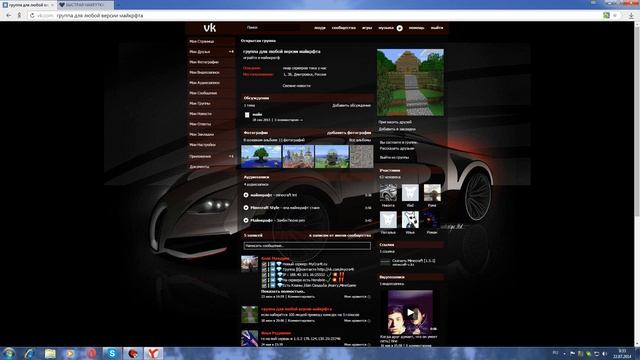Open Skype from the taskbar
Viewport: 640px width, 360px height.
coord(112,353)
